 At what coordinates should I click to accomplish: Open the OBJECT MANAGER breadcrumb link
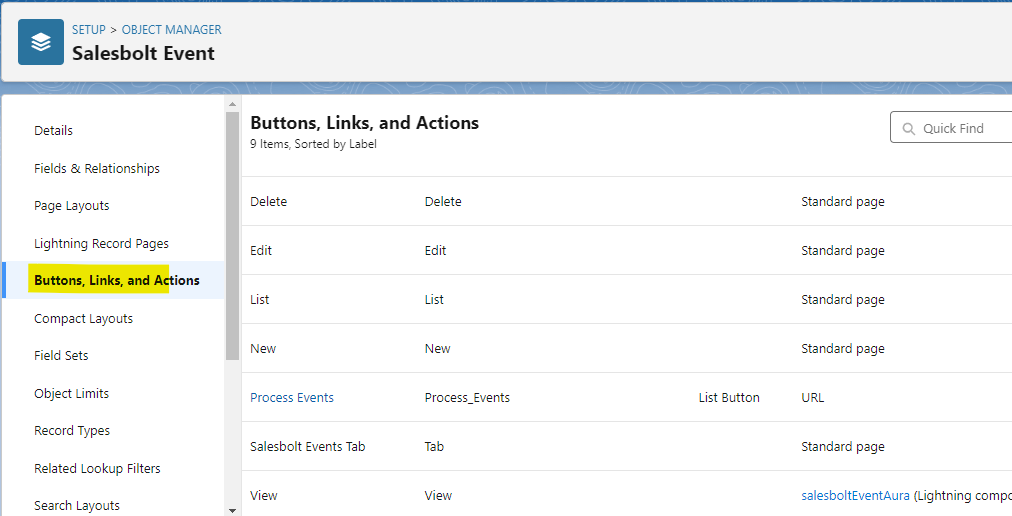coord(172,30)
